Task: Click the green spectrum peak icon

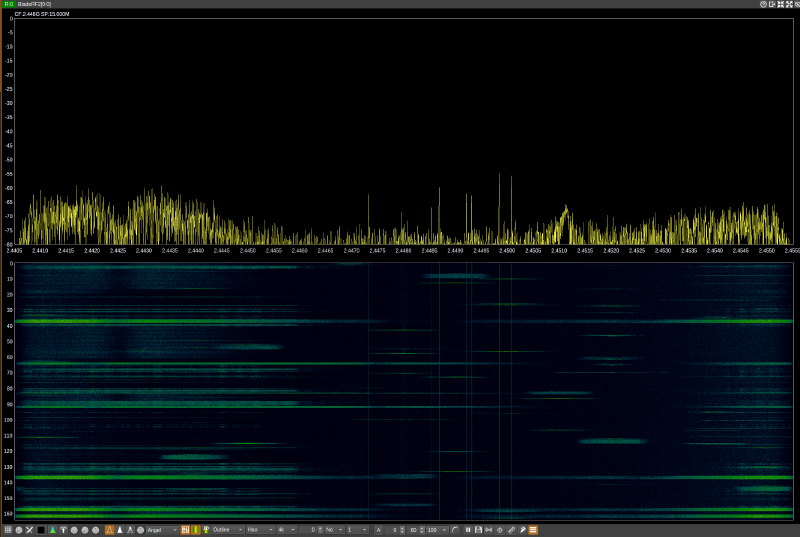Action: pos(52,529)
